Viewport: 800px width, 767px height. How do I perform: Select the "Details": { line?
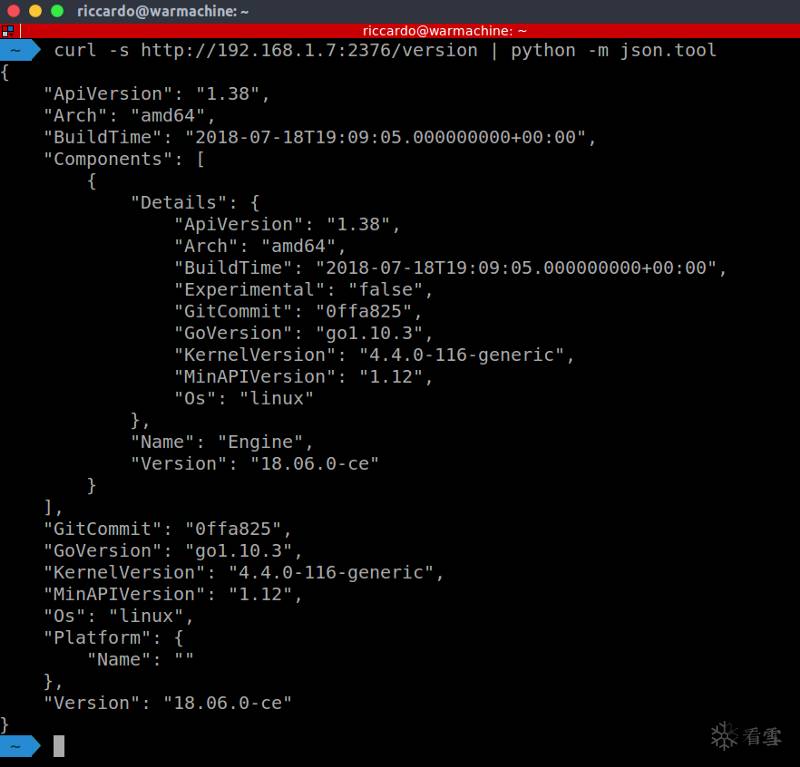pos(195,203)
